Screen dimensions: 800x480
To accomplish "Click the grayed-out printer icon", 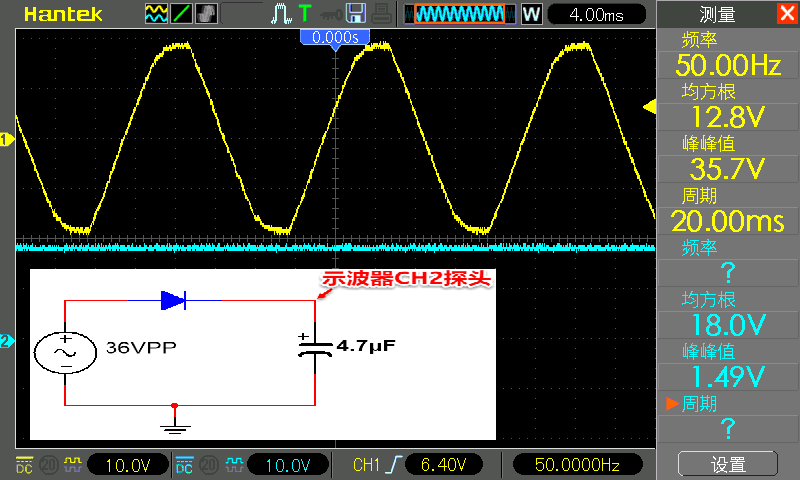I will pos(381,14).
